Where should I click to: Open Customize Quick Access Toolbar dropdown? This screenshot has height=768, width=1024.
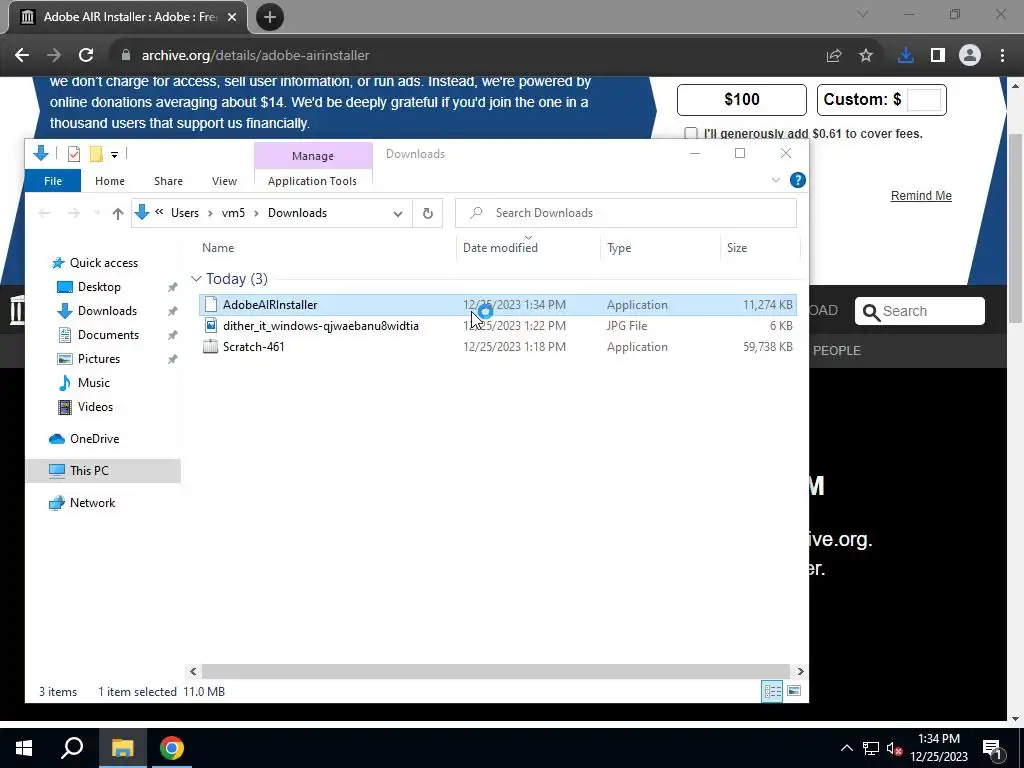(114, 155)
